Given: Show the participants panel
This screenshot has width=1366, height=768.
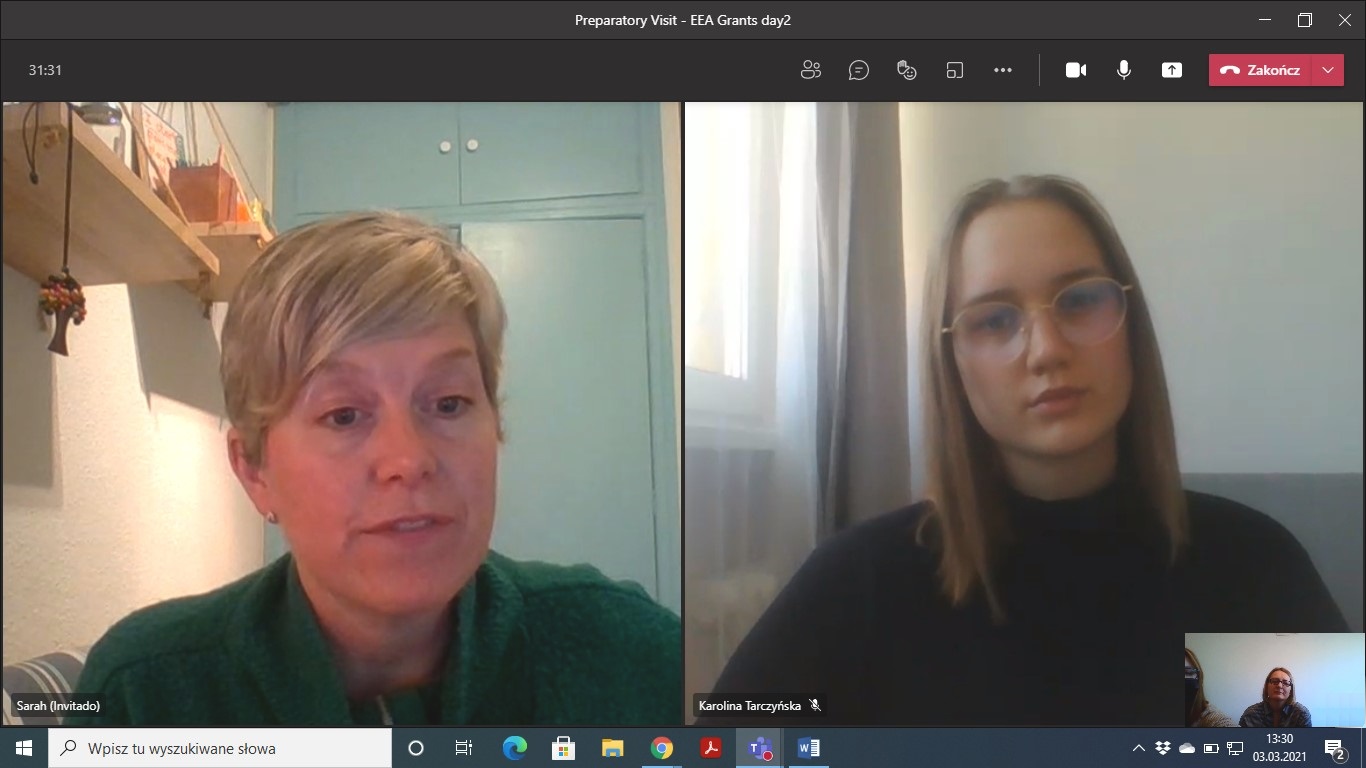Looking at the screenshot, I should coord(811,70).
